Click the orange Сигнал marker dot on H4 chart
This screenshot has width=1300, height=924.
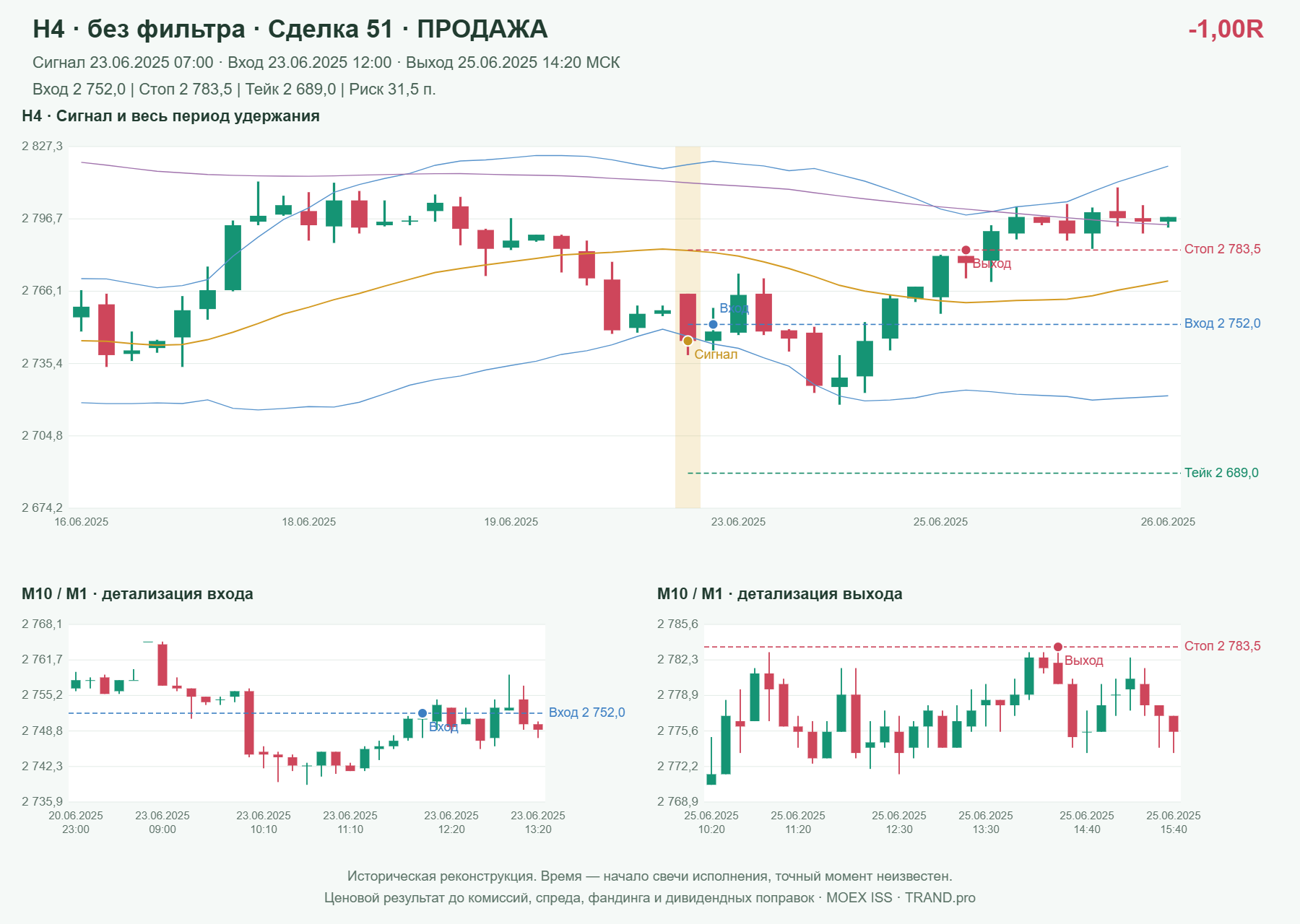(688, 341)
